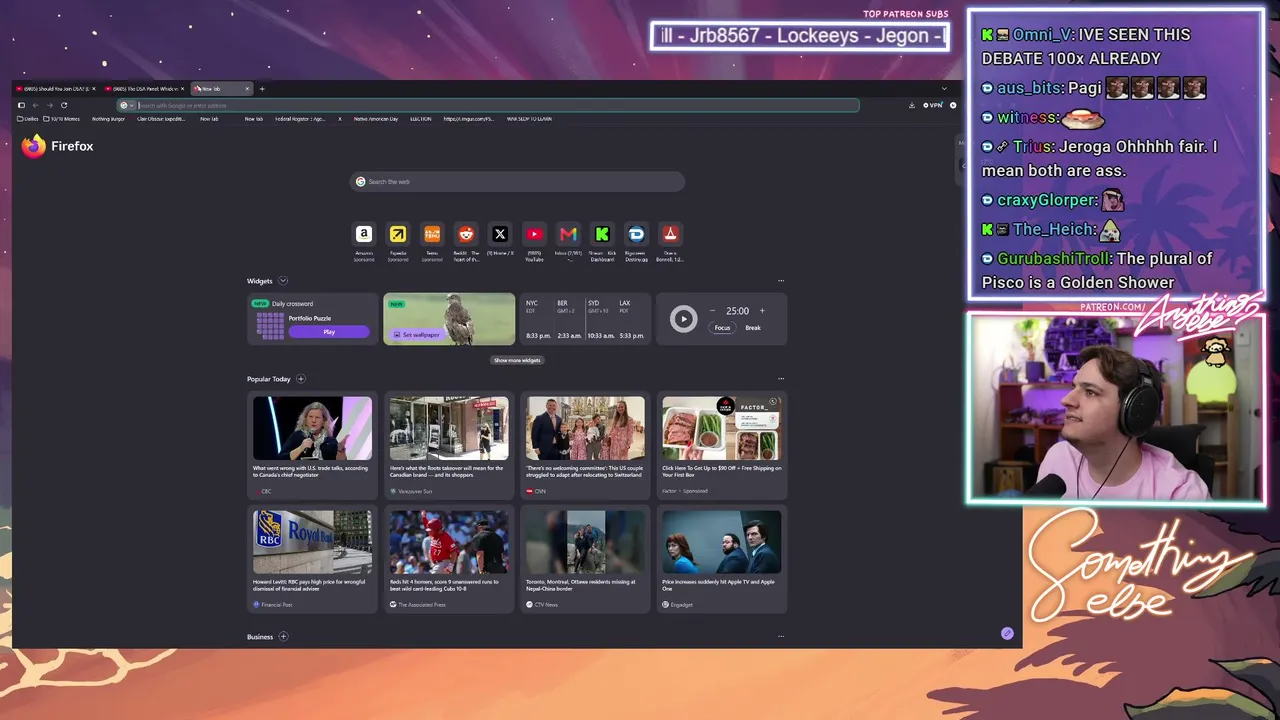This screenshot has height=720, width=1280.
Task: Open the account icon beside VPN
Action: [x=953, y=105]
